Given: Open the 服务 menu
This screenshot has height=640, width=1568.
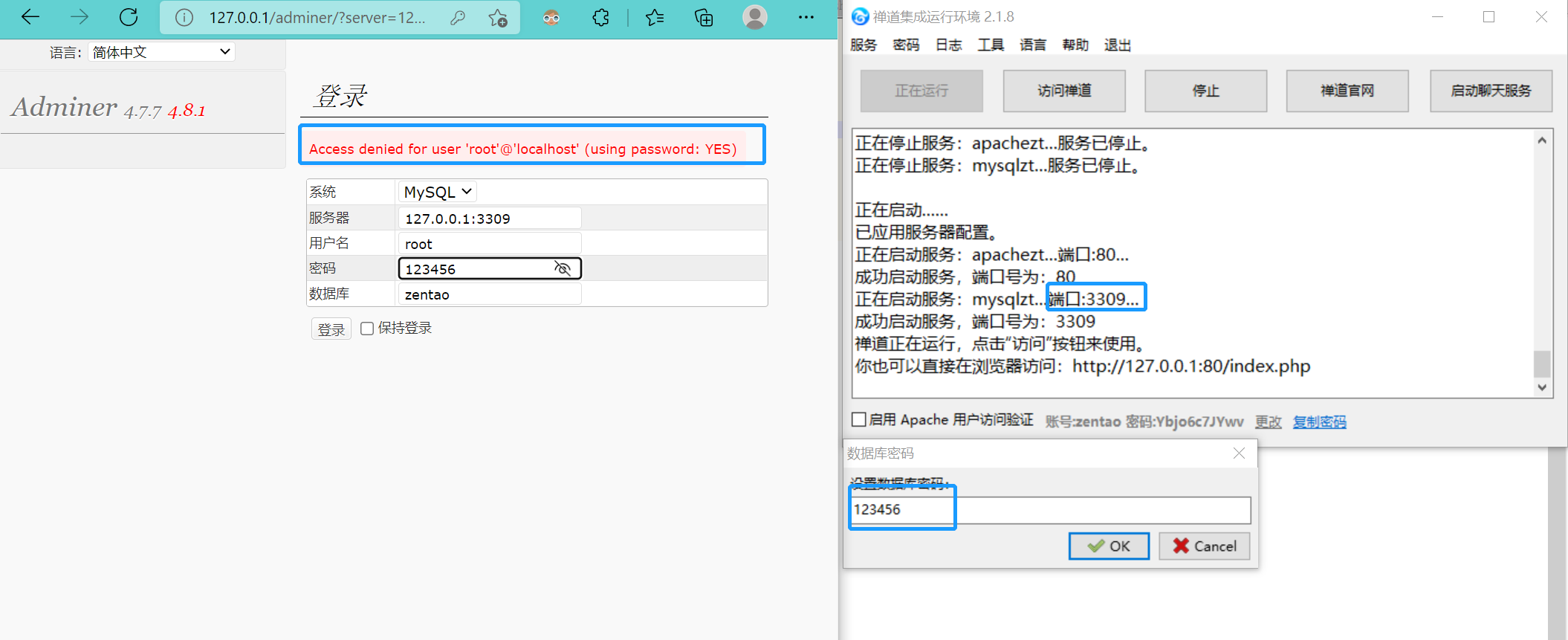Looking at the screenshot, I should 864,45.
